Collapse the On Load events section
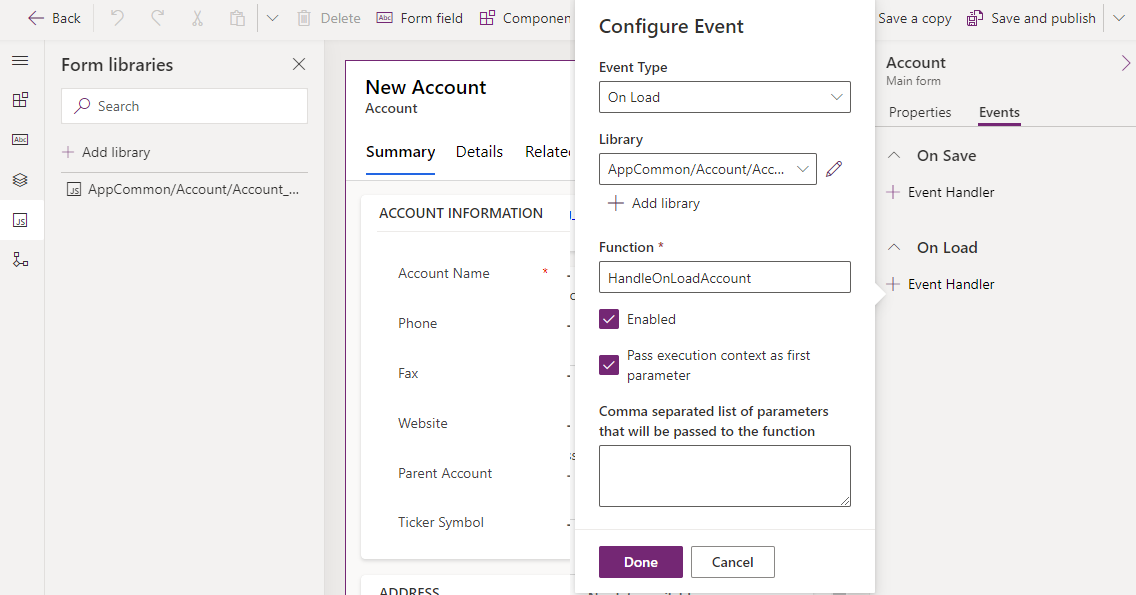The height and width of the screenshot is (595, 1136). 895,248
